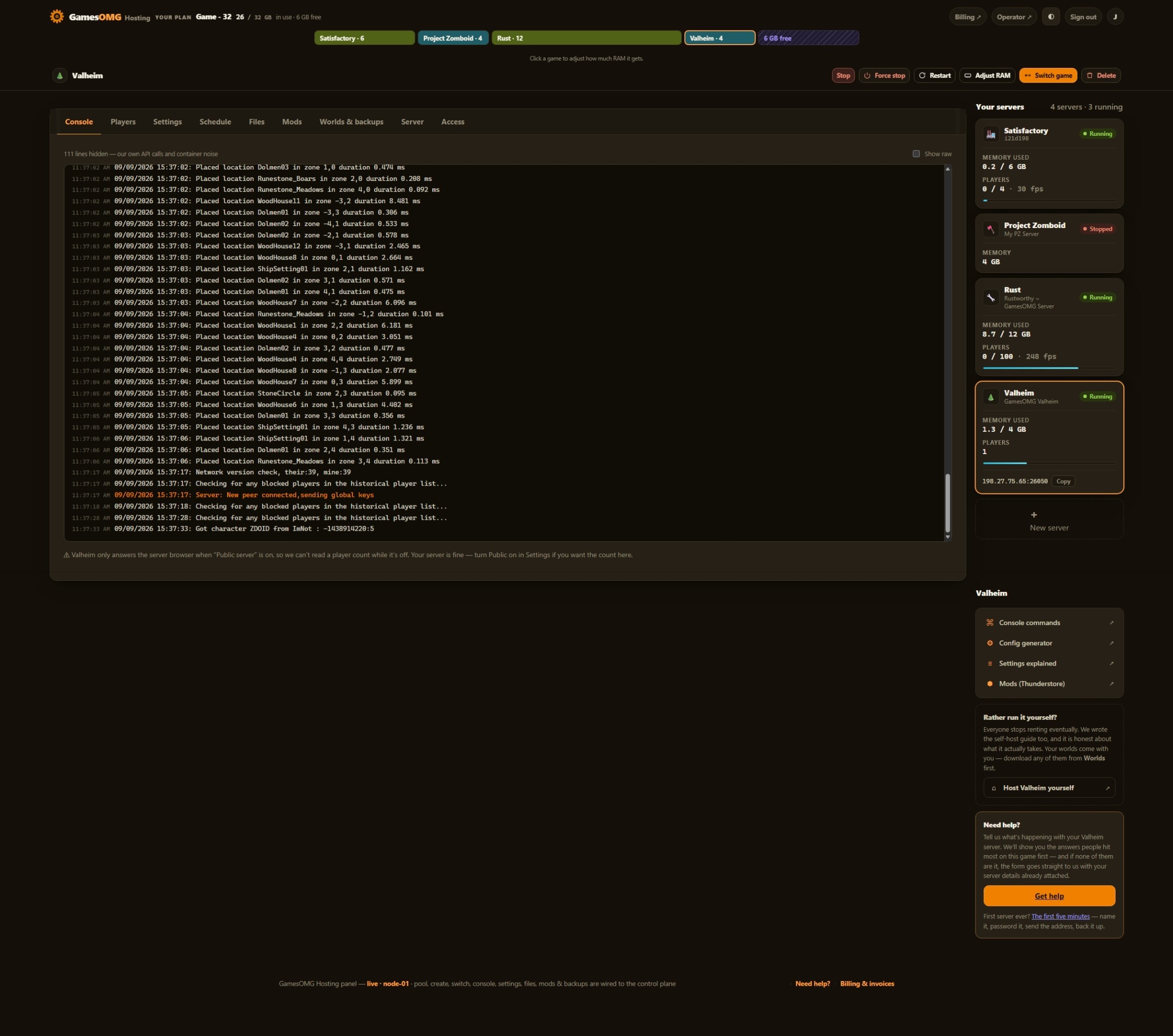Open the Settings tab

167,122
